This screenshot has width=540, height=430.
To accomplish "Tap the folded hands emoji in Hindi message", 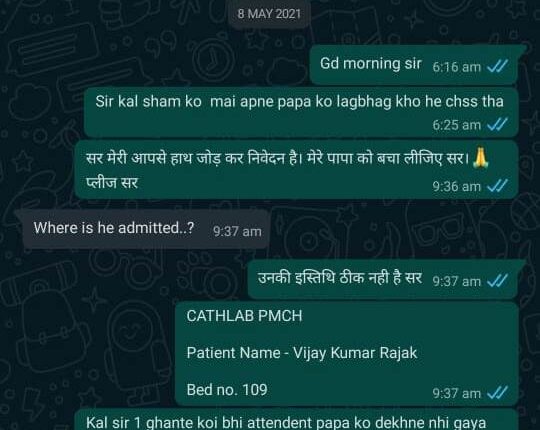I will 480,158.
